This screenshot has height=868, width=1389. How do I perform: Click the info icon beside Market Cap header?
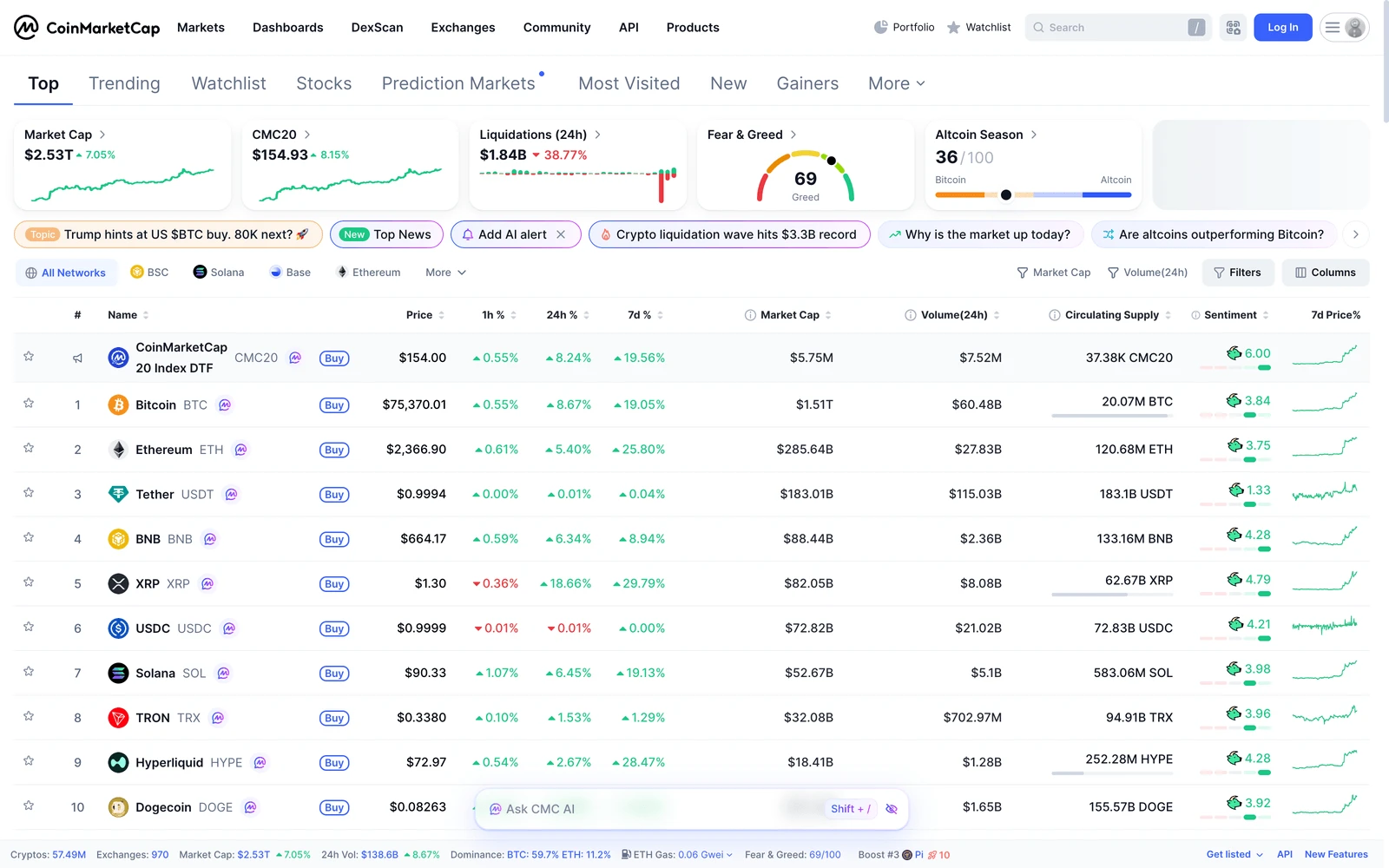[750, 315]
